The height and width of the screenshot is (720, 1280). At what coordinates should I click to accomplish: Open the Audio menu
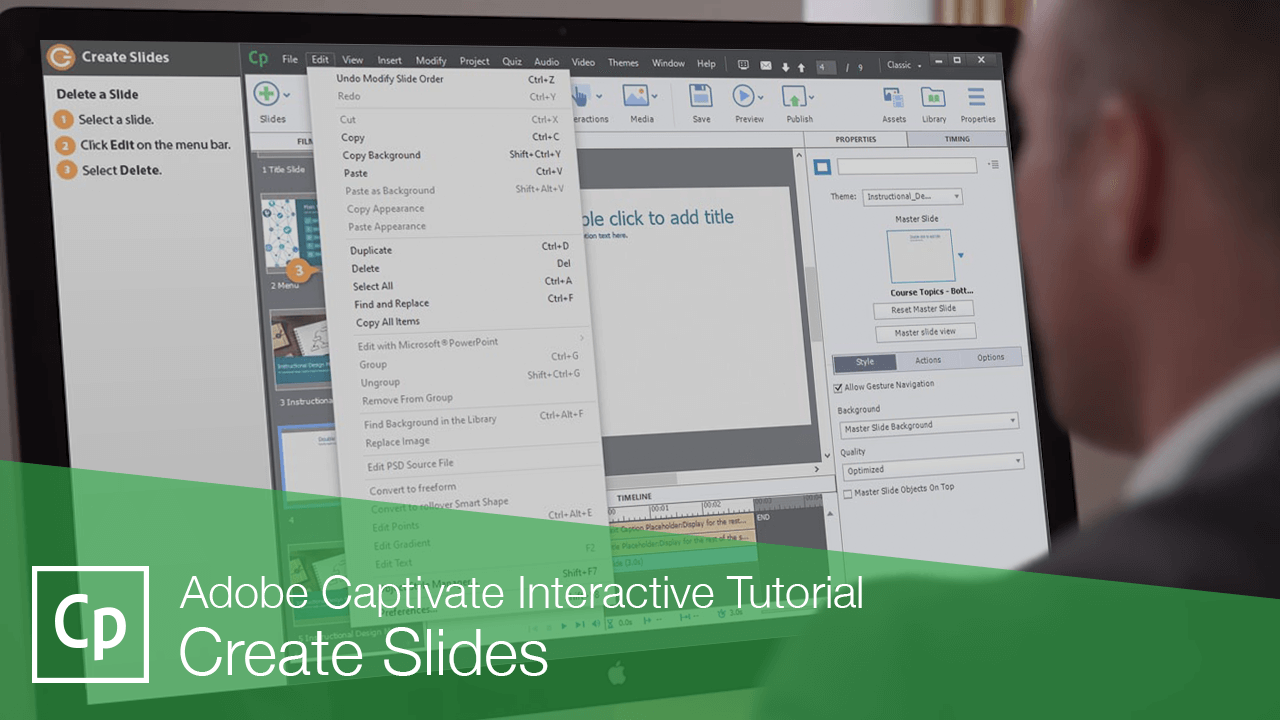tap(546, 62)
